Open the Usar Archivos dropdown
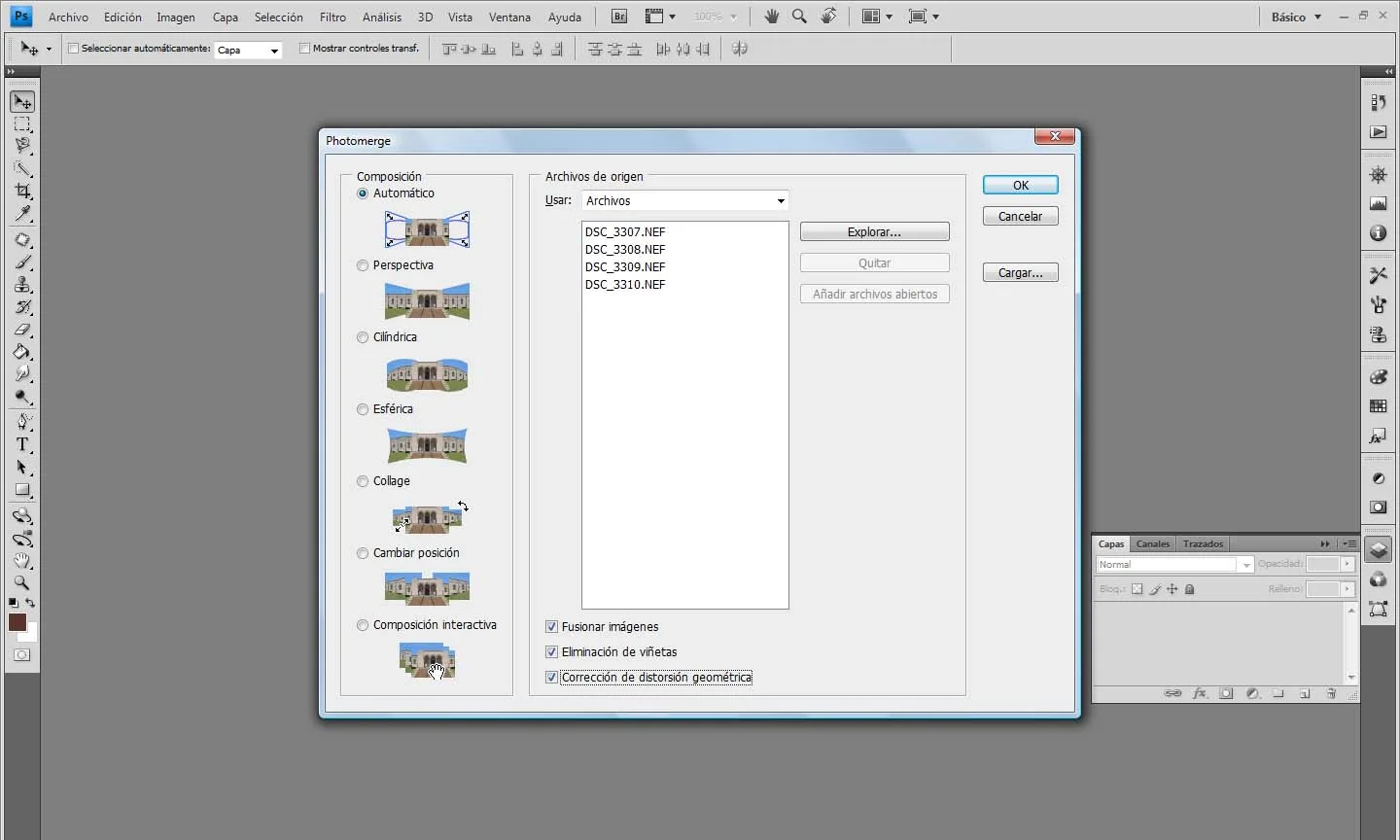Image resolution: width=1400 pixels, height=840 pixels. click(x=685, y=200)
